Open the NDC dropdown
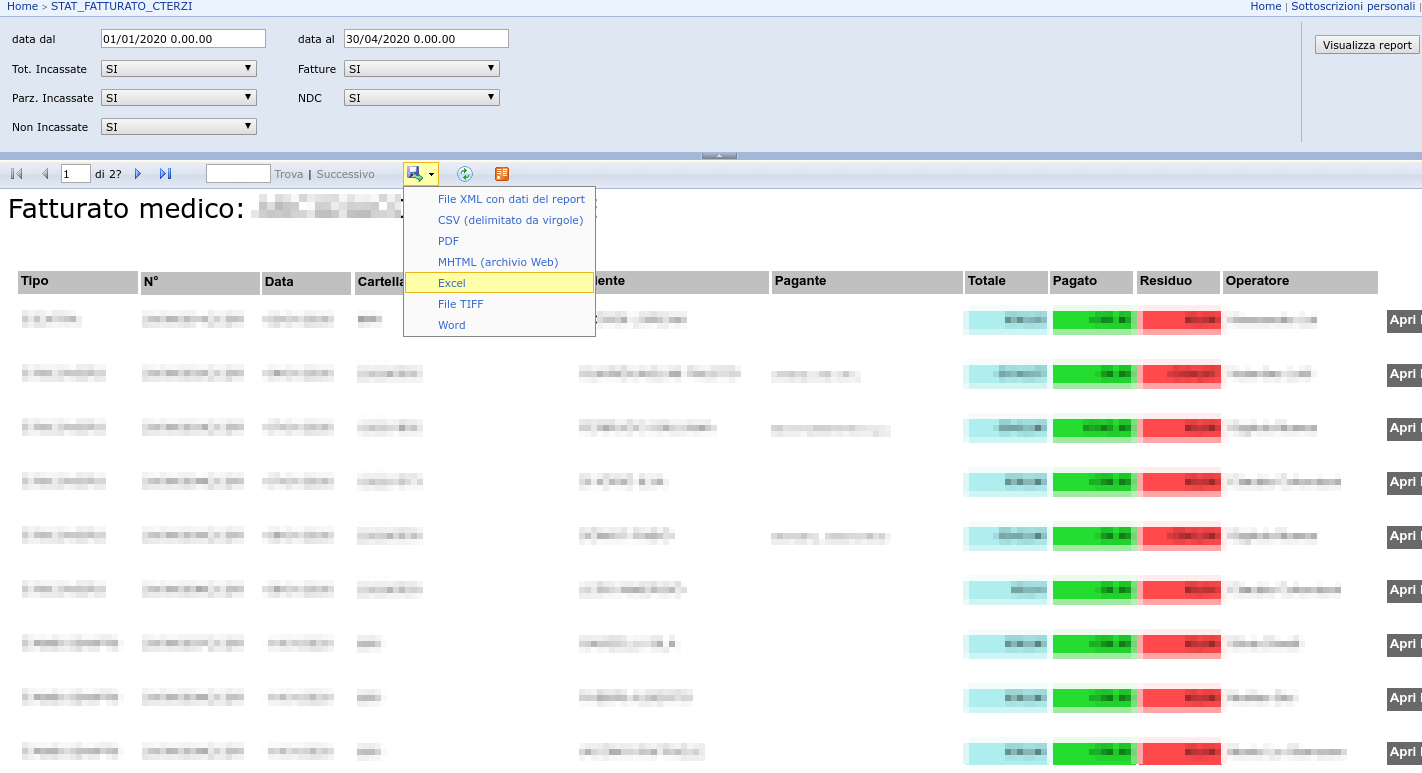The height and width of the screenshot is (773, 1422). [421, 98]
